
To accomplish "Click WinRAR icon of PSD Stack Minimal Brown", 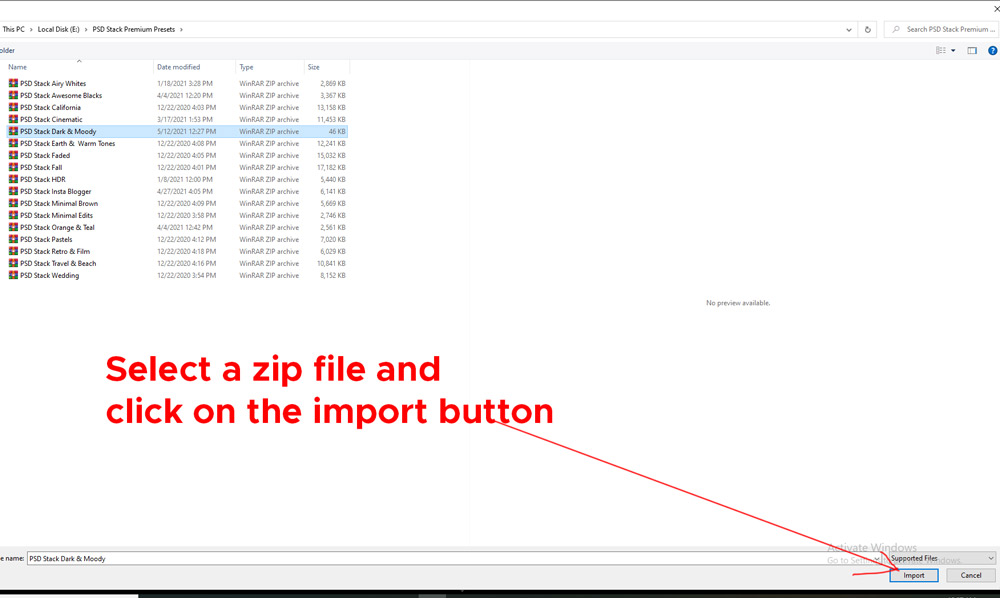I will (13, 203).
